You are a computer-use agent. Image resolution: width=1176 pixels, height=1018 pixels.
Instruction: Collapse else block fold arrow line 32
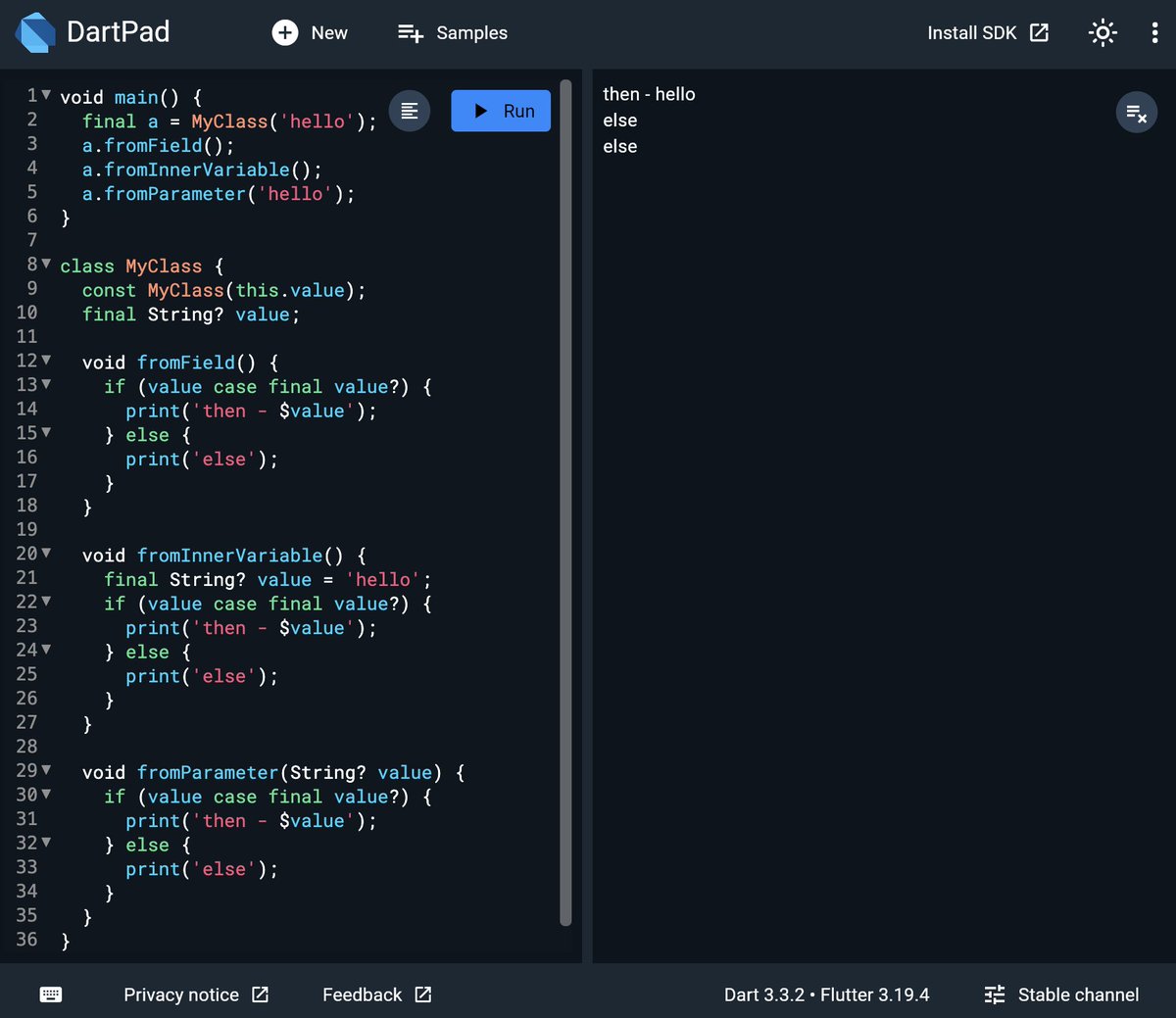(x=46, y=843)
